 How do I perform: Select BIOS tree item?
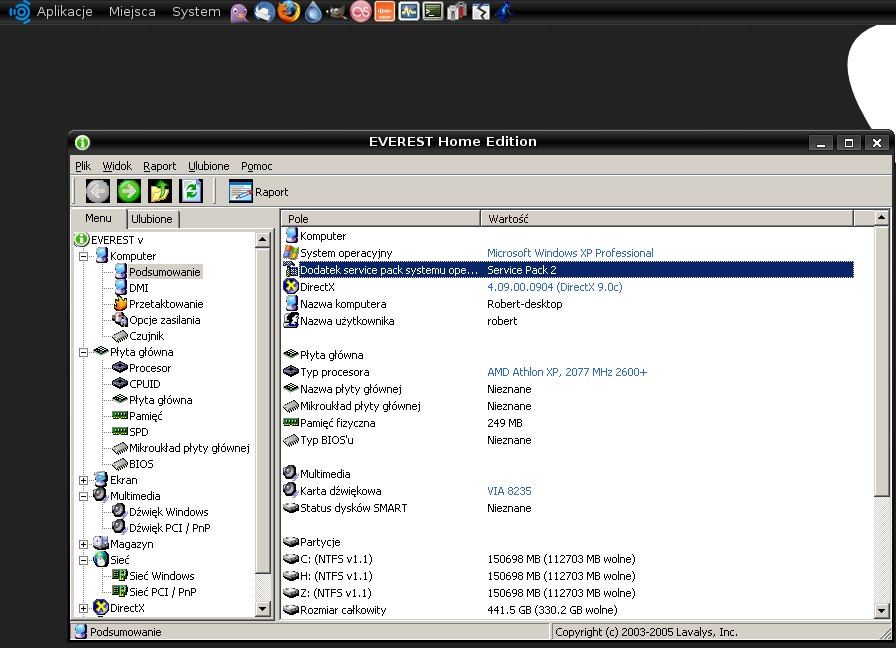coord(133,464)
